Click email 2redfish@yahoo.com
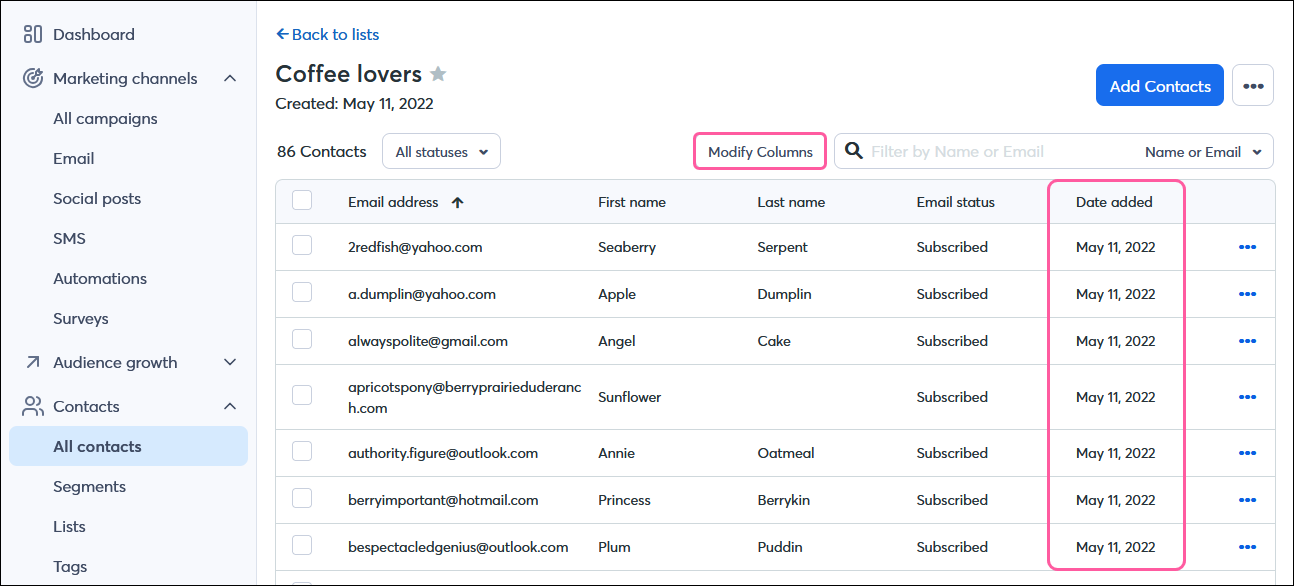Screen dimensions: 1294x586 415,247
